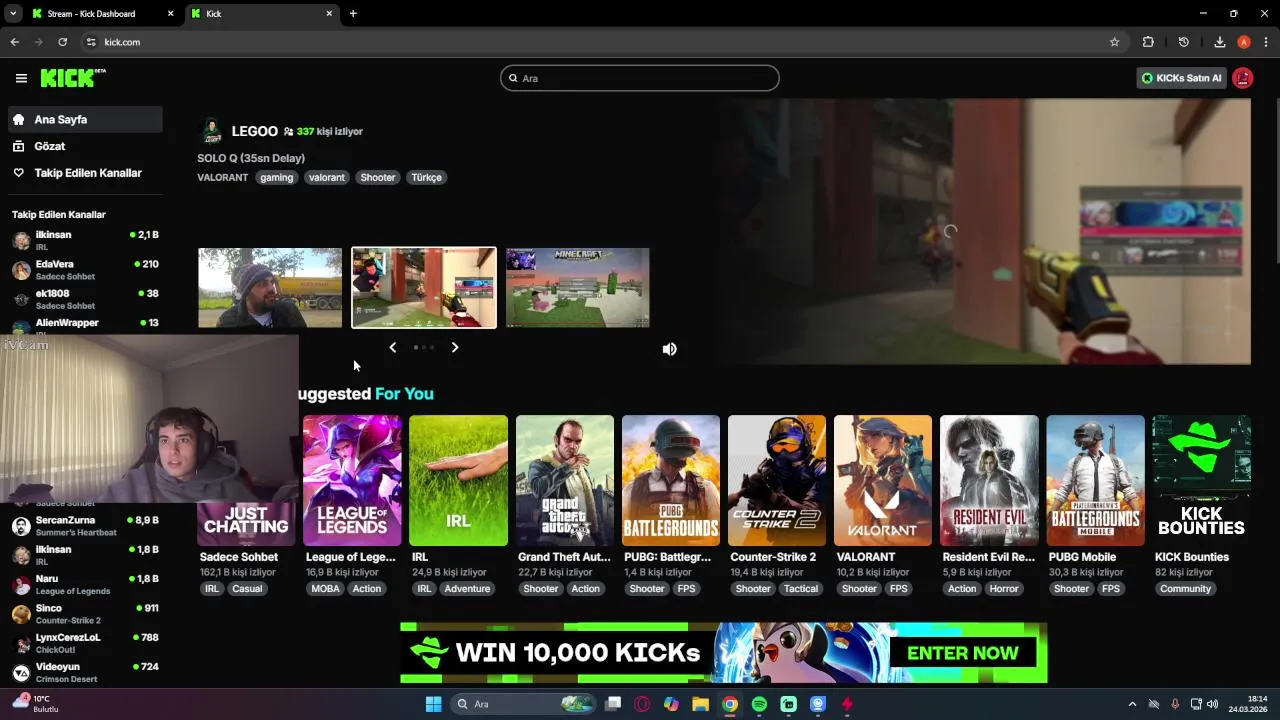1280x720 pixels.
Task: Open Counter-Strike 2 category card
Action: pyautogui.click(x=777, y=480)
